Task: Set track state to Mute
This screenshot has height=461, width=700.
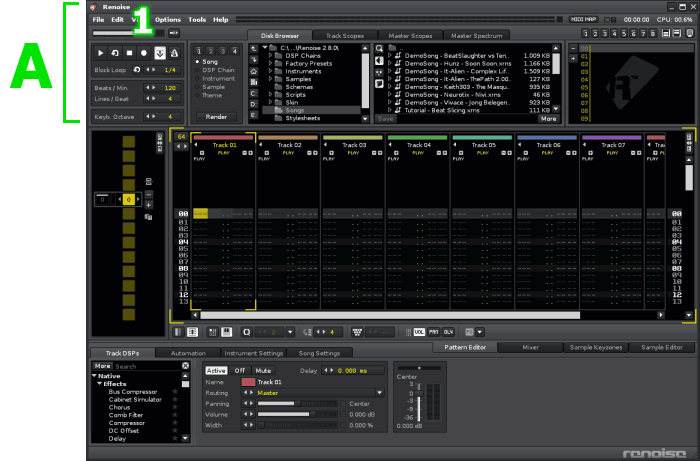Action: (x=263, y=370)
